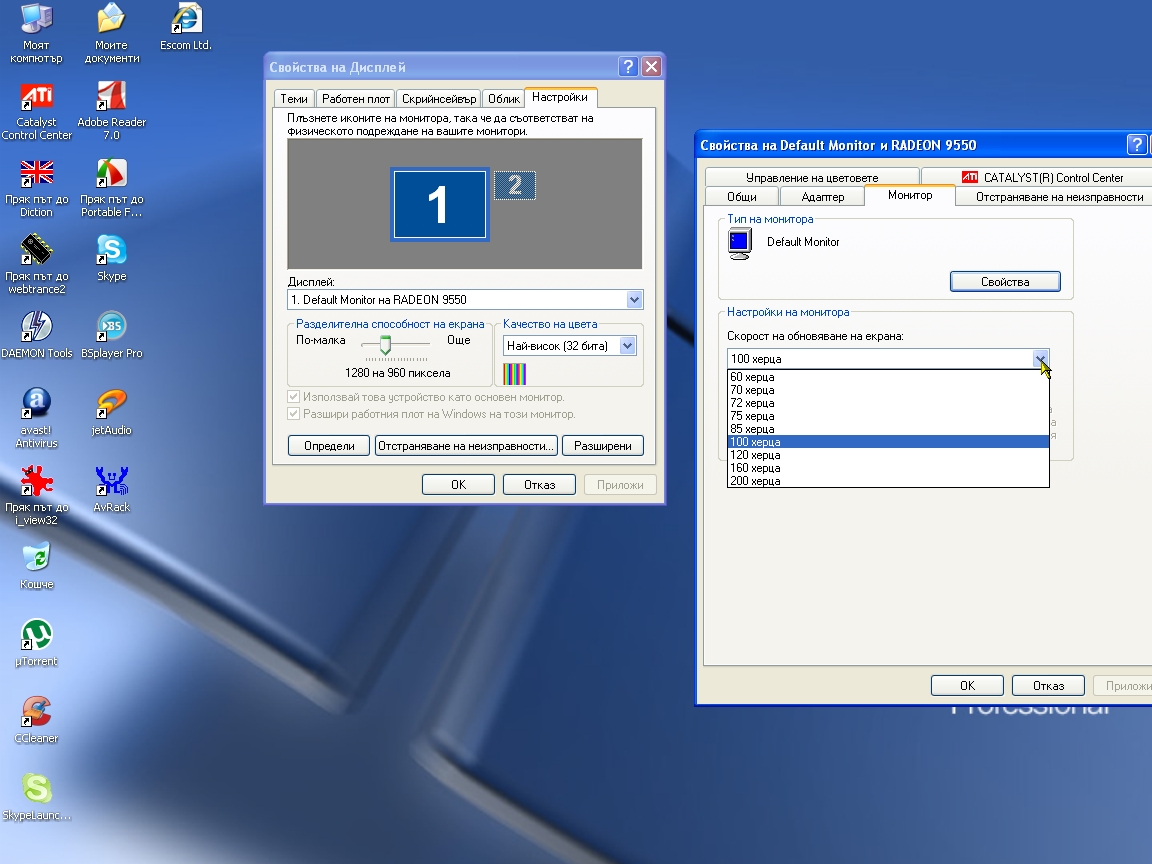Choose 70 херца from the refresh rate list
Image resolution: width=1152 pixels, height=864 pixels.
point(888,390)
